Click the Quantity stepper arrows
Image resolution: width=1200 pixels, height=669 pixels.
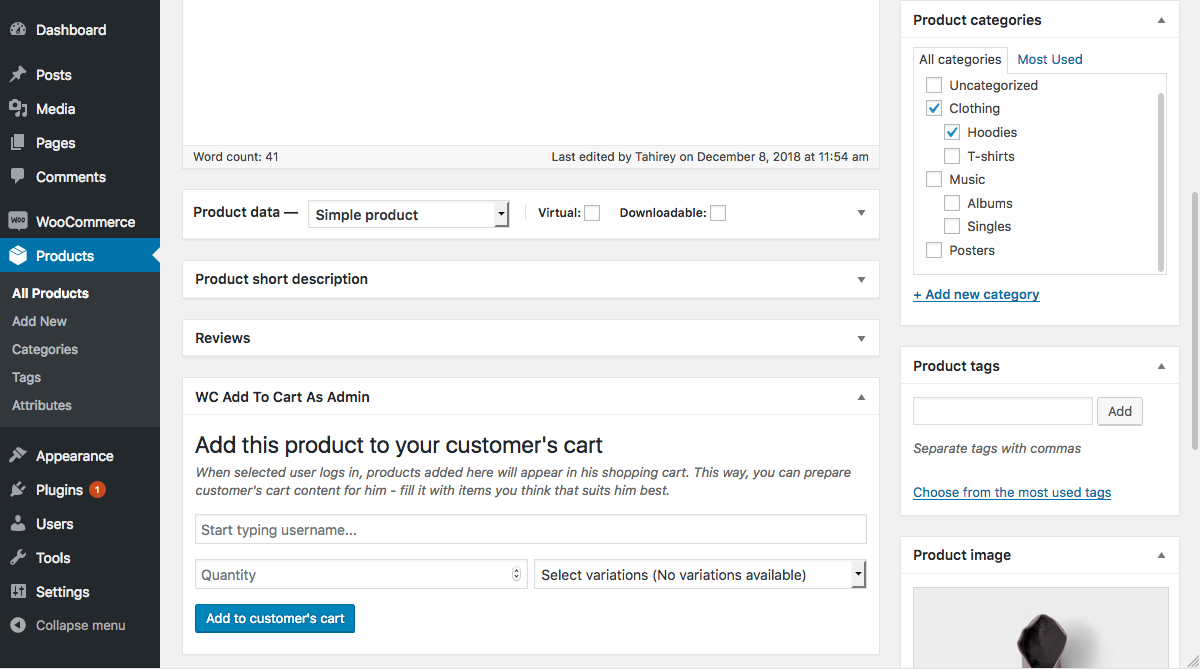(x=516, y=575)
